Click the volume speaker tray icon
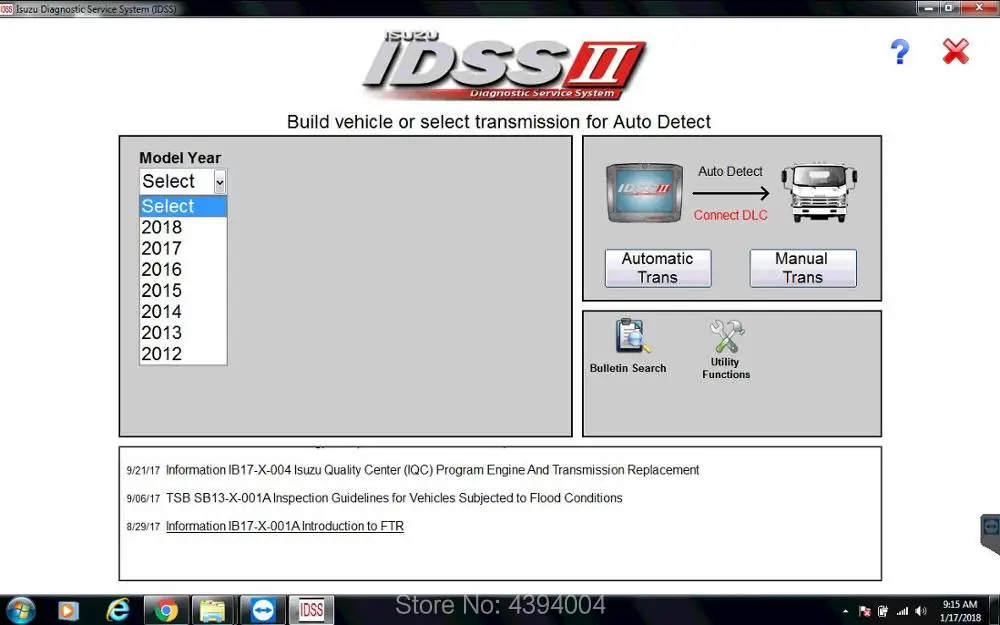The width and height of the screenshot is (1000, 625). pos(920,612)
